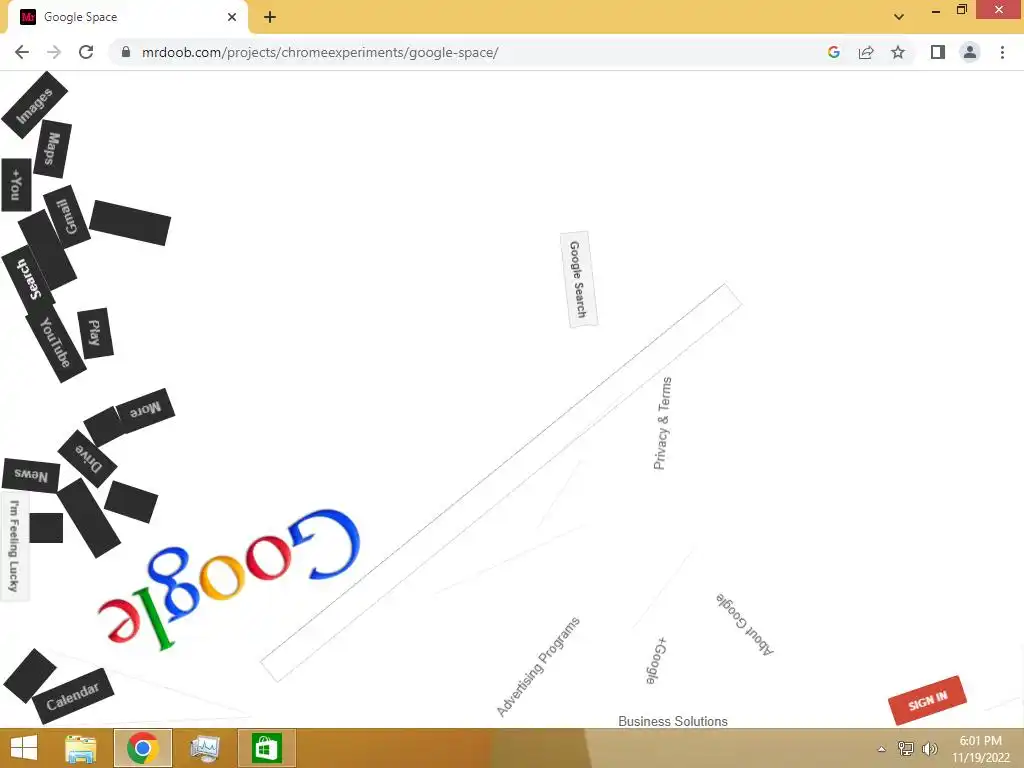Click the floating Maps menu item
The image size is (1024, 768).
[x=52, y=149]
